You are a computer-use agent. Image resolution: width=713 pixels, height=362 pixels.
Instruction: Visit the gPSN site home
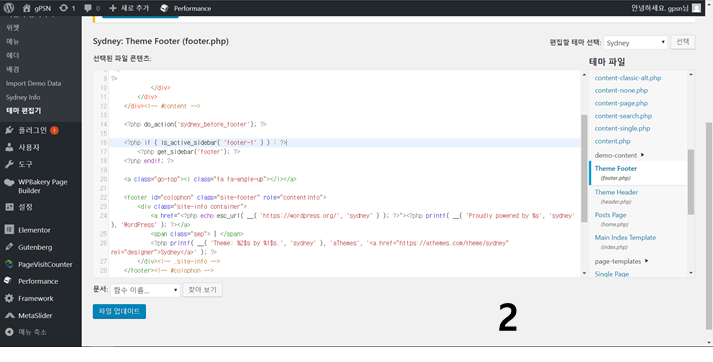37,8
